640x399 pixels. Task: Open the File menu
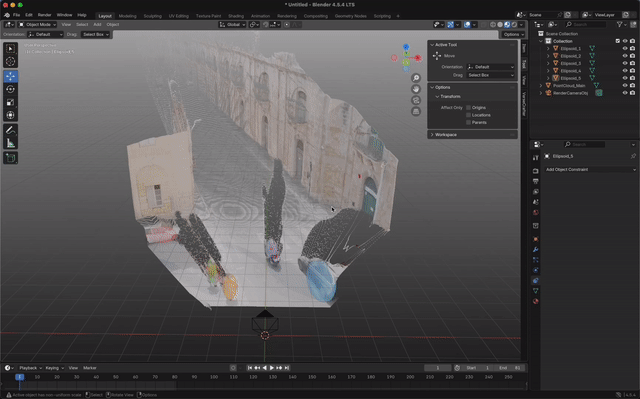pos(16,15)
